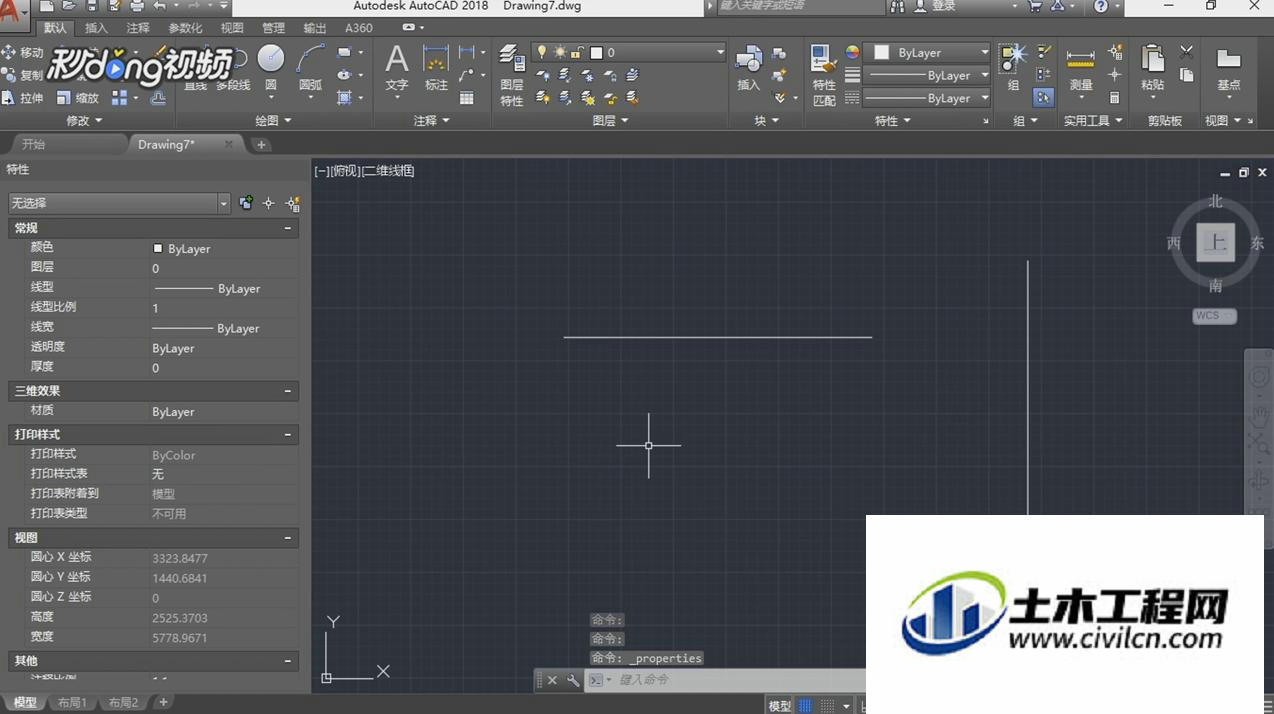Click the viewport label 二维线框 visual style
This screenshot has height=714, width=1274.
point(389,171)
